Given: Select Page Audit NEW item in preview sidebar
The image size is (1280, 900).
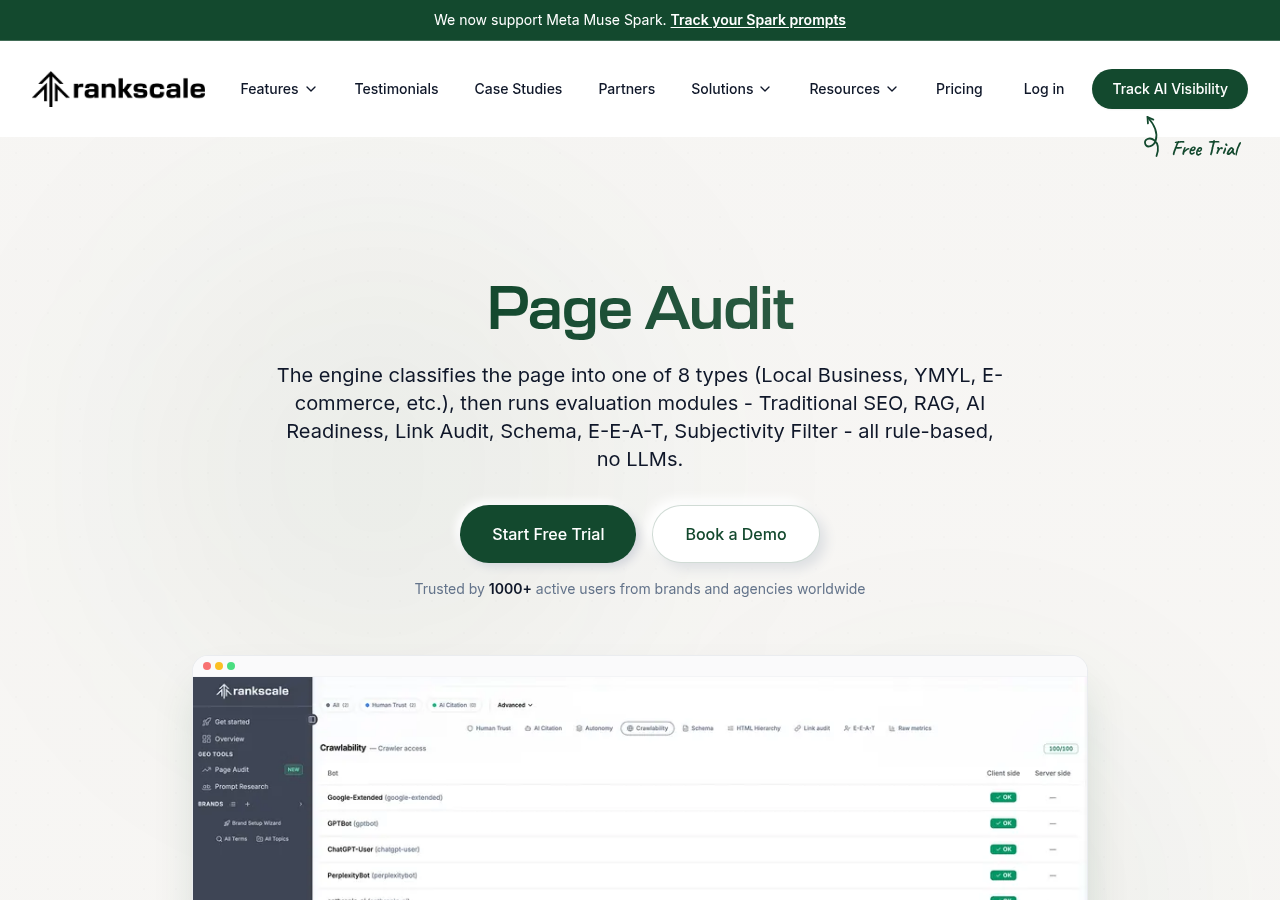Looking at the screenshot, I should click(252, 769).
